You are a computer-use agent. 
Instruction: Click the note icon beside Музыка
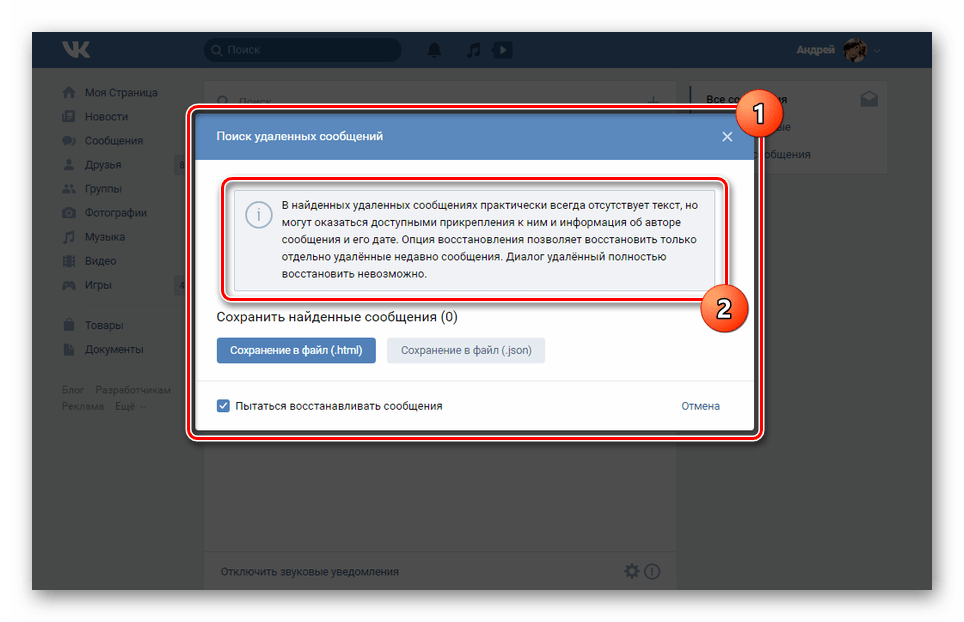tap(69, 237)
